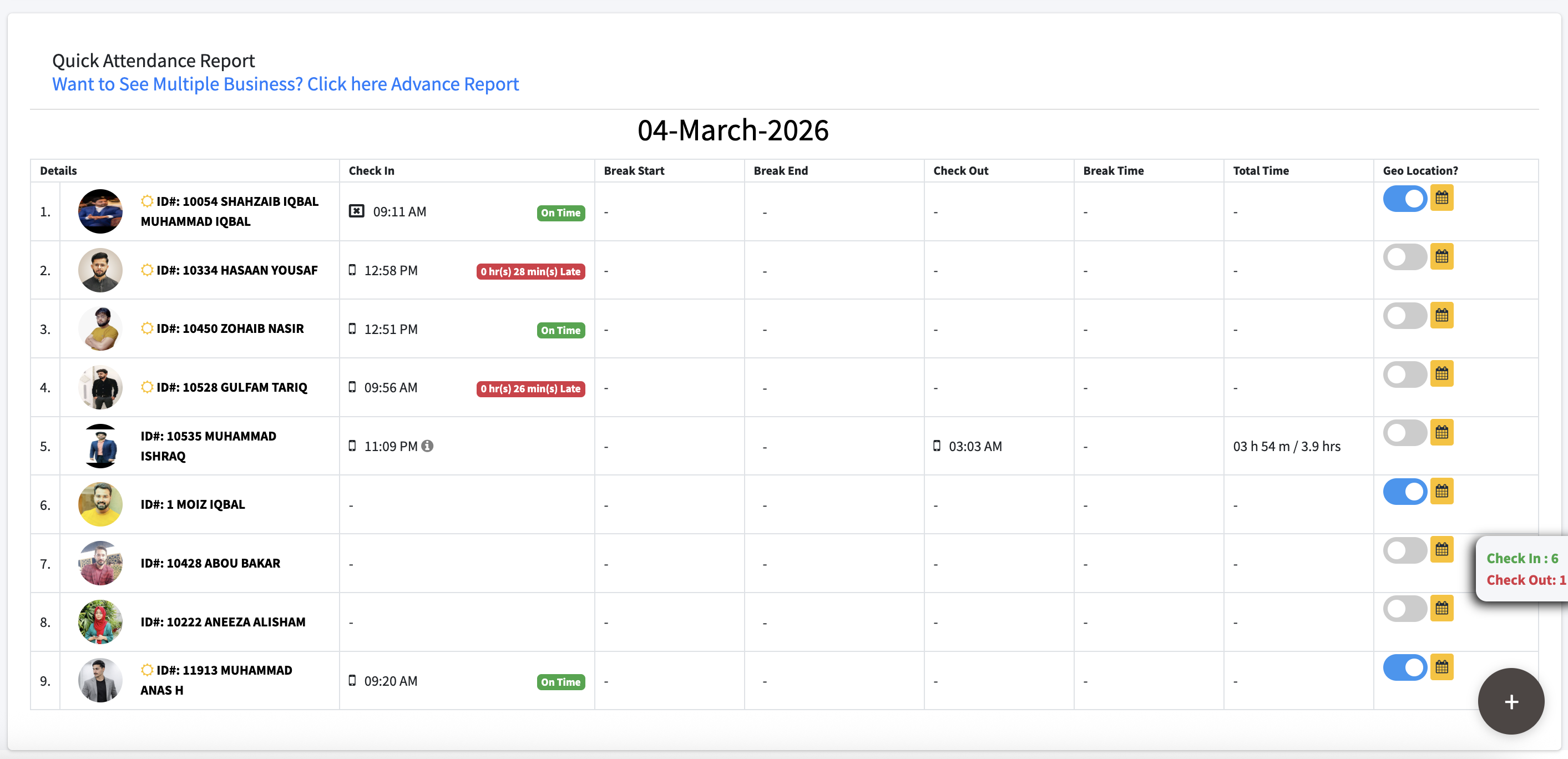Click calendar icon for Hasaan Yousaf row
The image size is (1568, 759).
click(1441, 257)
